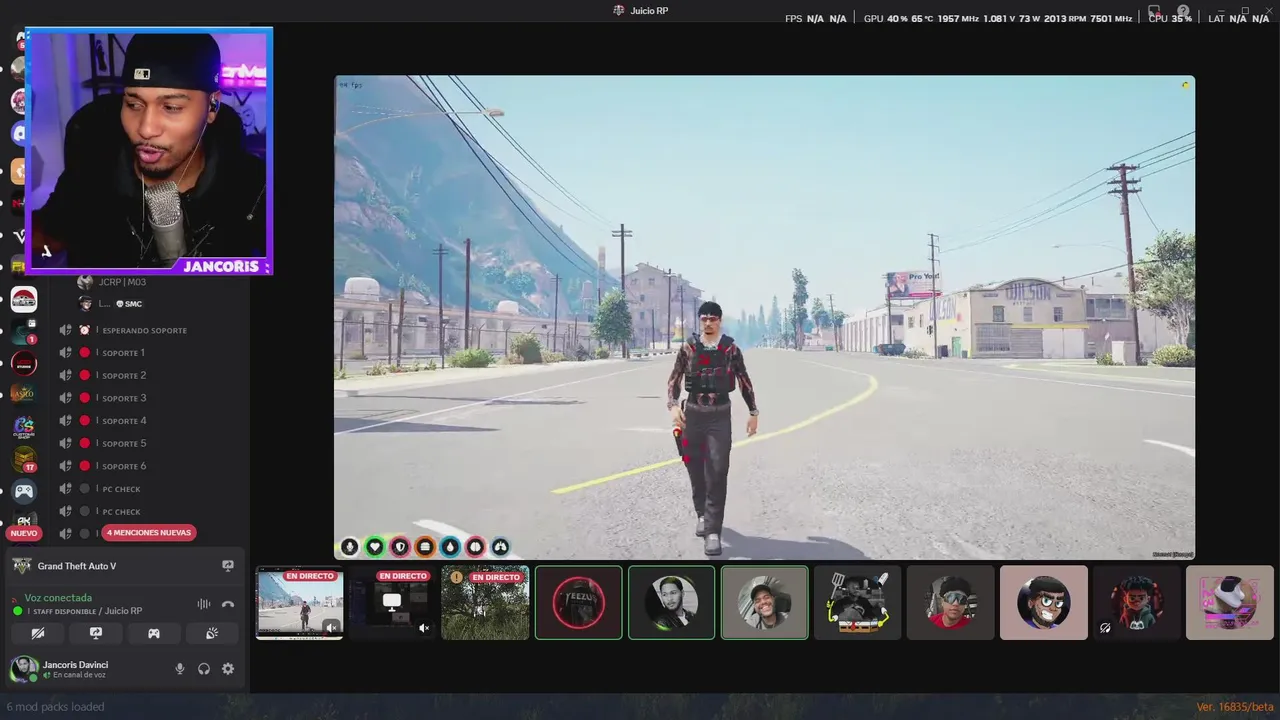Viewport: 1280px width, 720px height.
Task: Open the gamepad server icon
Action: click(24, 491)
